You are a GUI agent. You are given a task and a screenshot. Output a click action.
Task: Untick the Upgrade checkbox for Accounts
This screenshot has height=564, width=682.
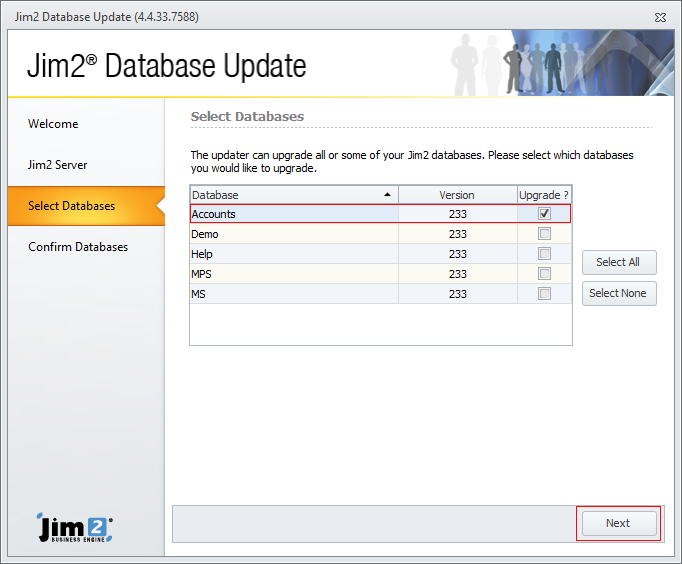click(544, 214)
